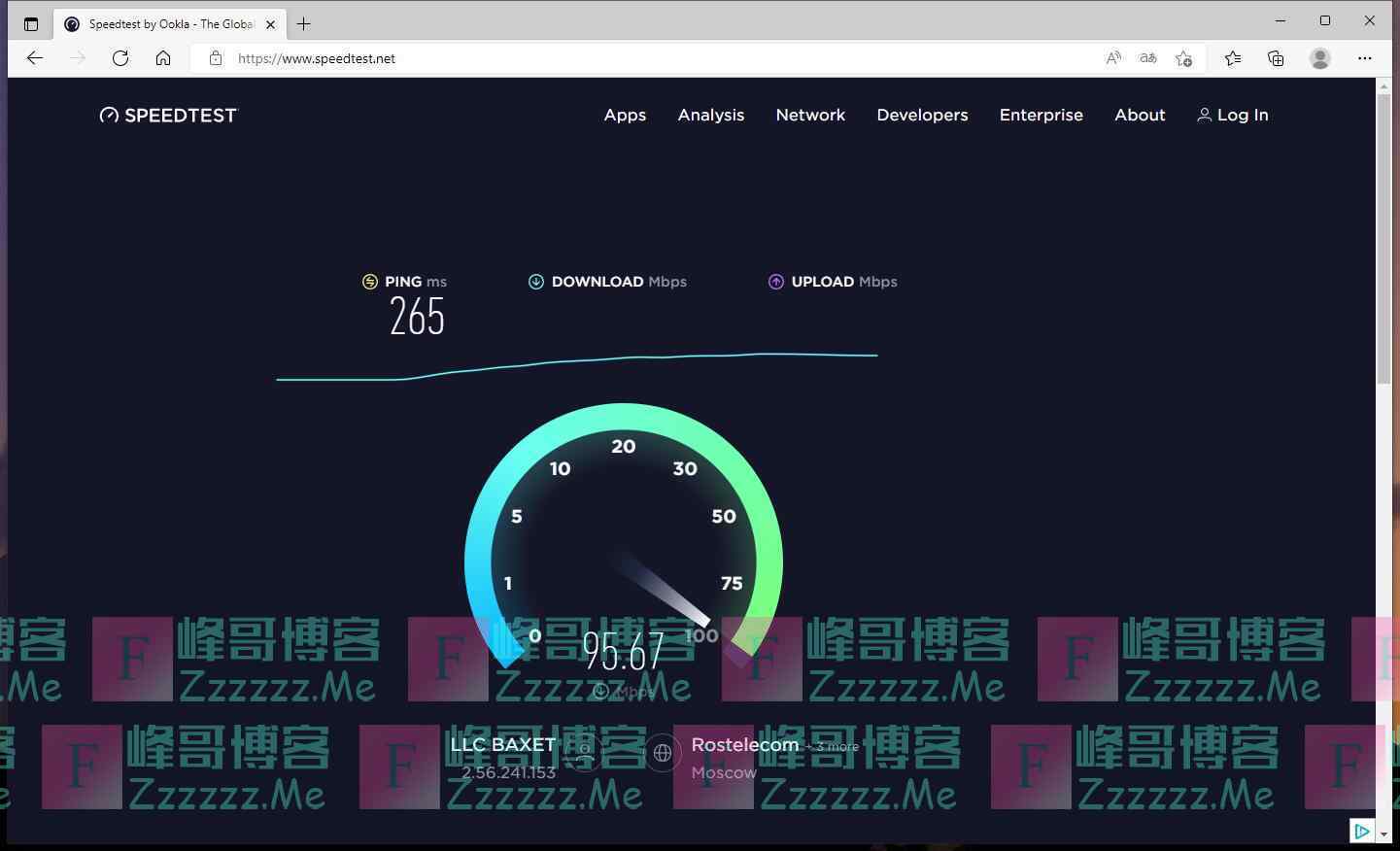Open the Apps menu item

(x=625, y=115)
